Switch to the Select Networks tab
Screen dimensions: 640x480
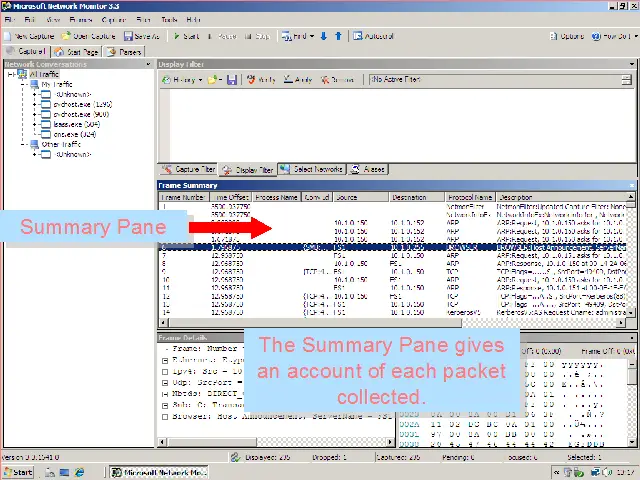tap(312, 169)
